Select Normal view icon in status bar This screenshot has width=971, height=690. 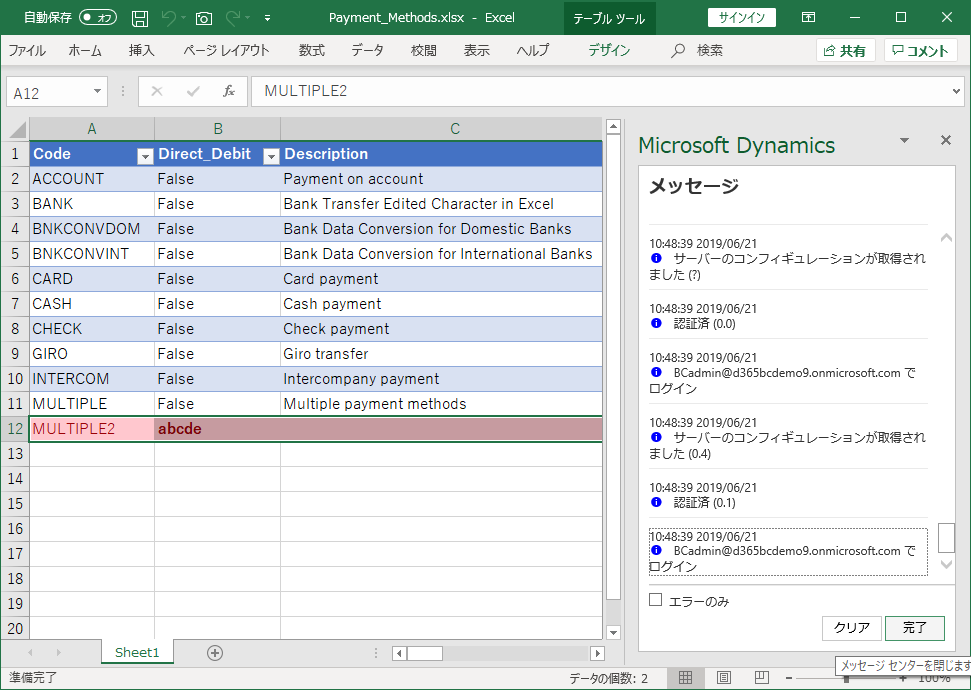coord(685,678)
